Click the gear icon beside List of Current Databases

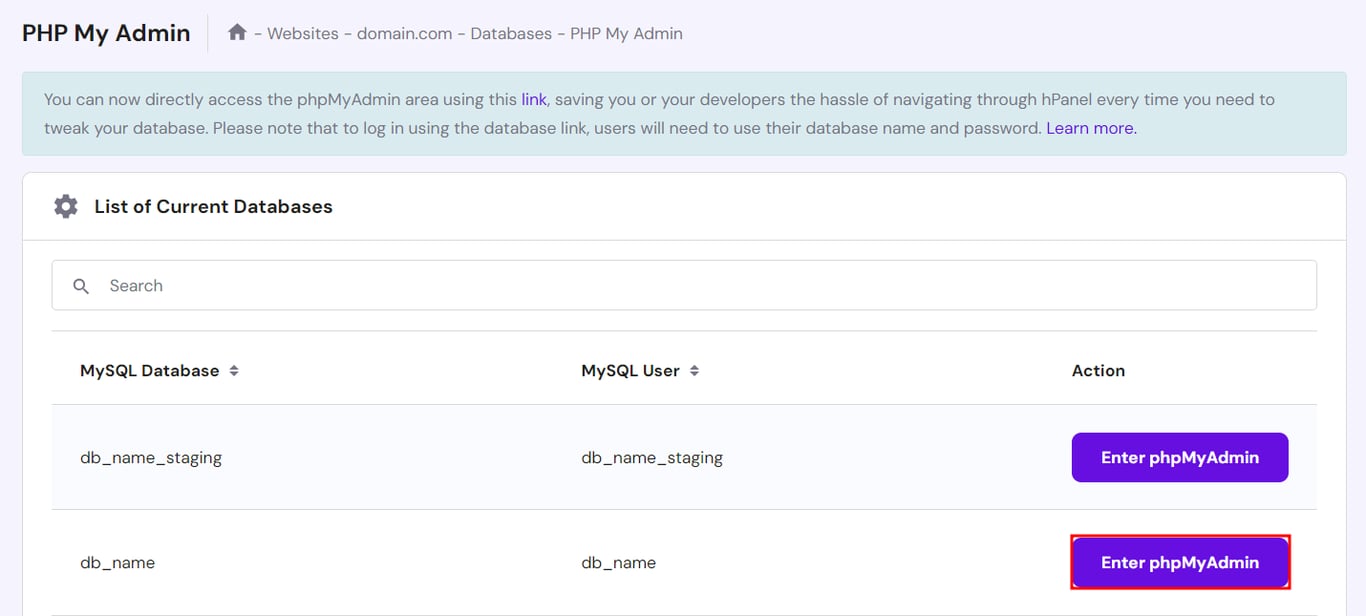pyautogui.click(x=65, y=206)
